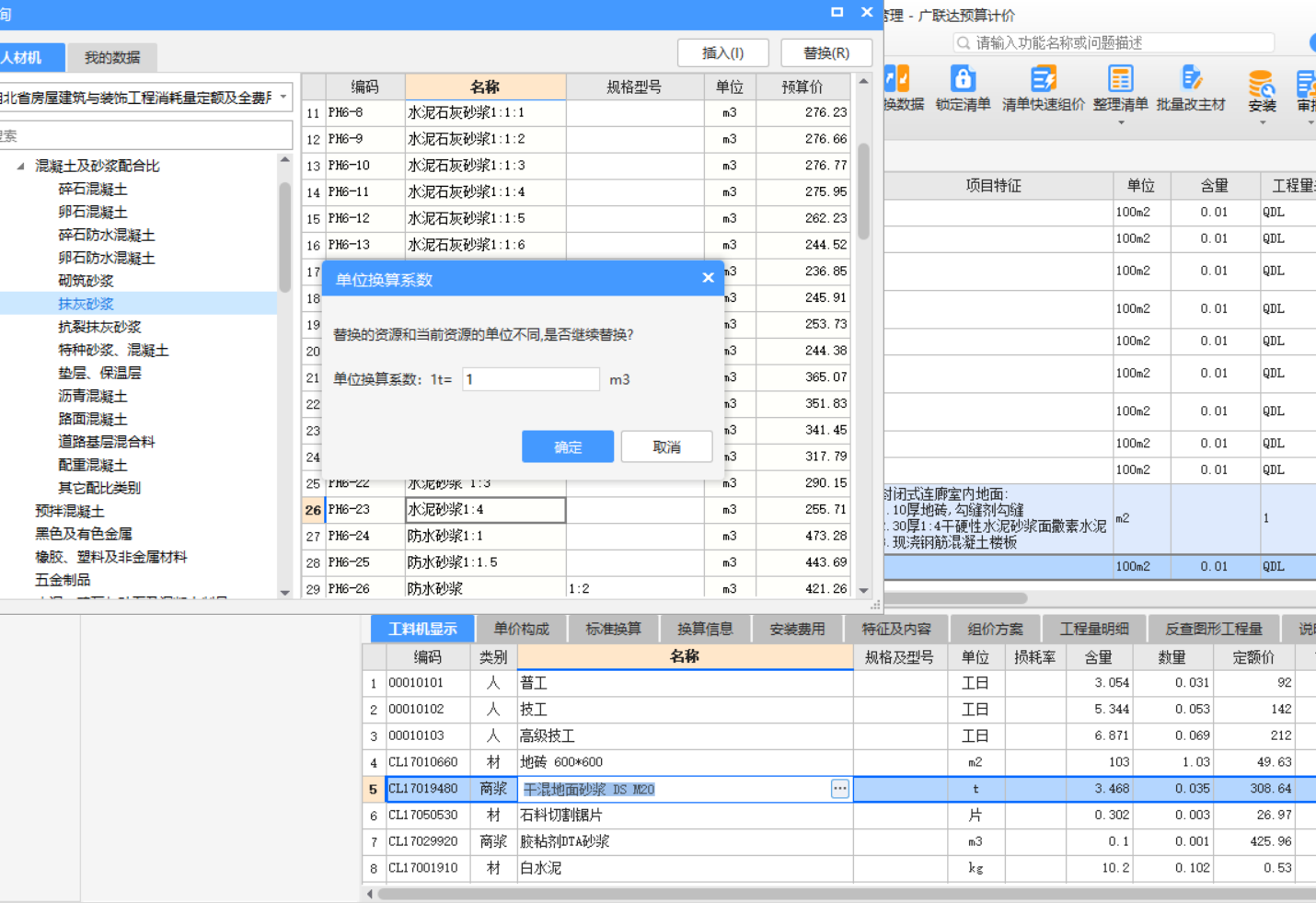Viewport: 1316px width, 903px height.
Task: Click the material search field in query window
Action: tap(145, 135)
